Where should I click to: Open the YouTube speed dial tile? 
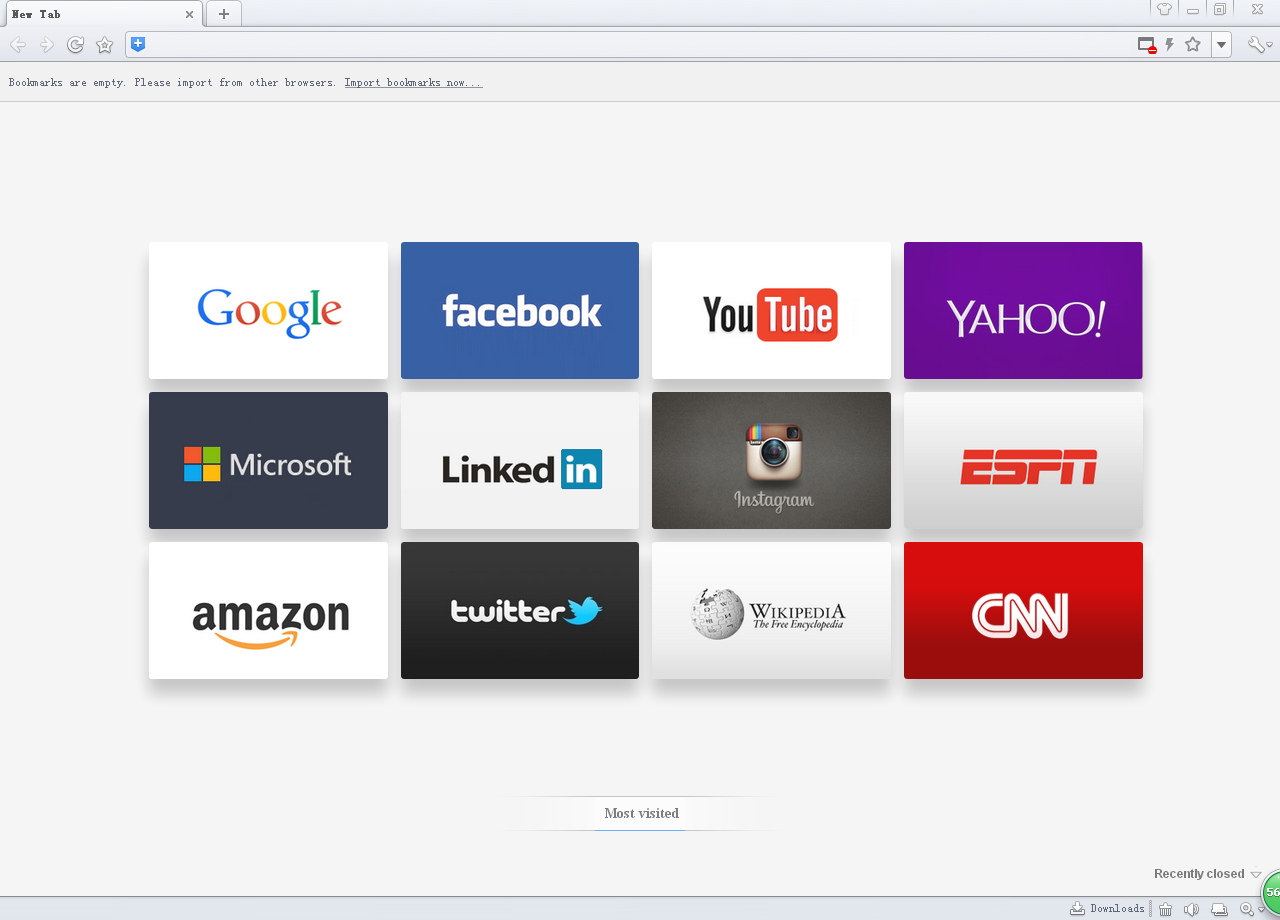coord(771,310)
